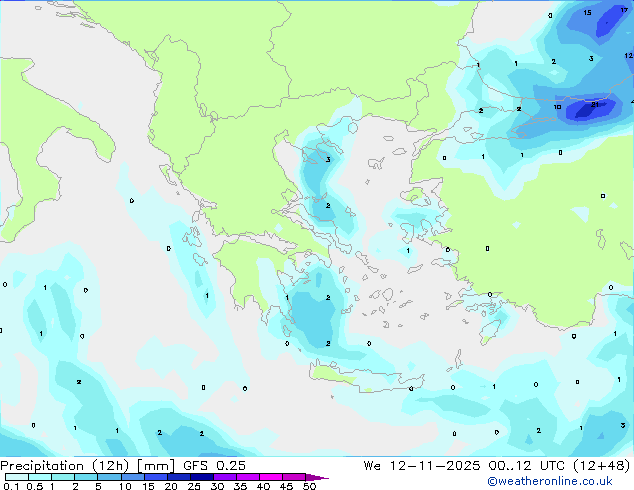Viewport: 634px width, 490px height.
Task: Select the 5–10 mm legend color swatch
Action: pyautogui.click(x=109, y=477)
